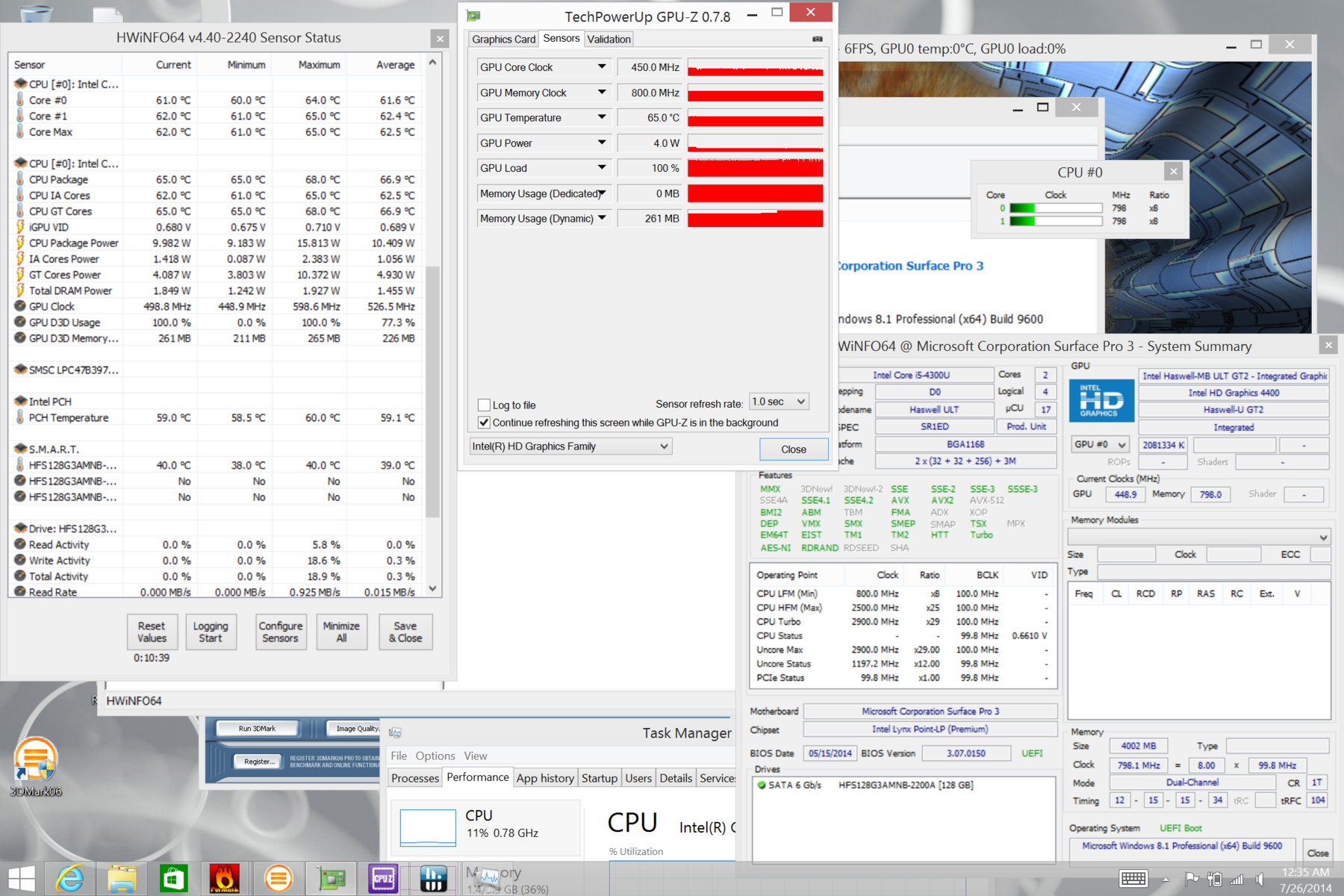Click HWiNFO sensor list vertical scrollbar thumb
The width and height of the screenshot is (1344, 896).
coord(432,391)
